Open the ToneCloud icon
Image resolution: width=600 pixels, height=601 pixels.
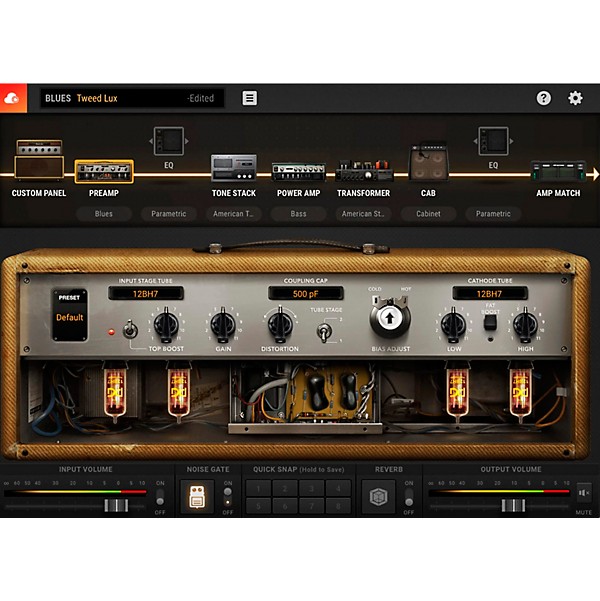pyautogui.click(x=13, y=98)
